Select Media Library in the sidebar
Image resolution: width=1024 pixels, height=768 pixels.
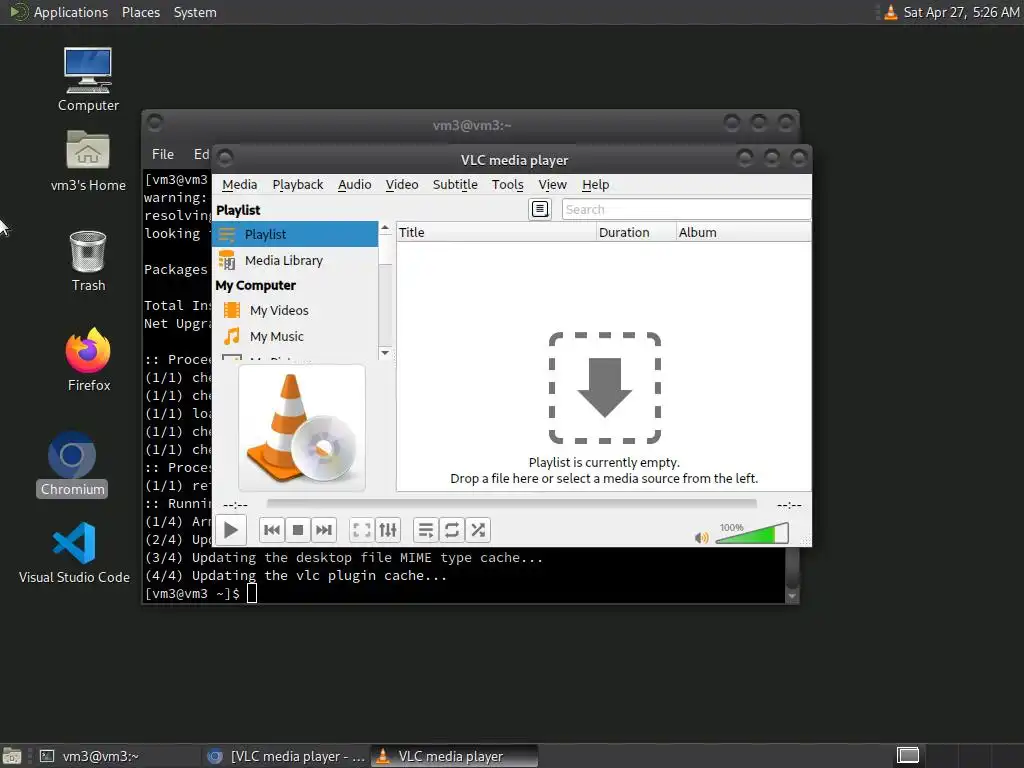click(x=295, y=260)
